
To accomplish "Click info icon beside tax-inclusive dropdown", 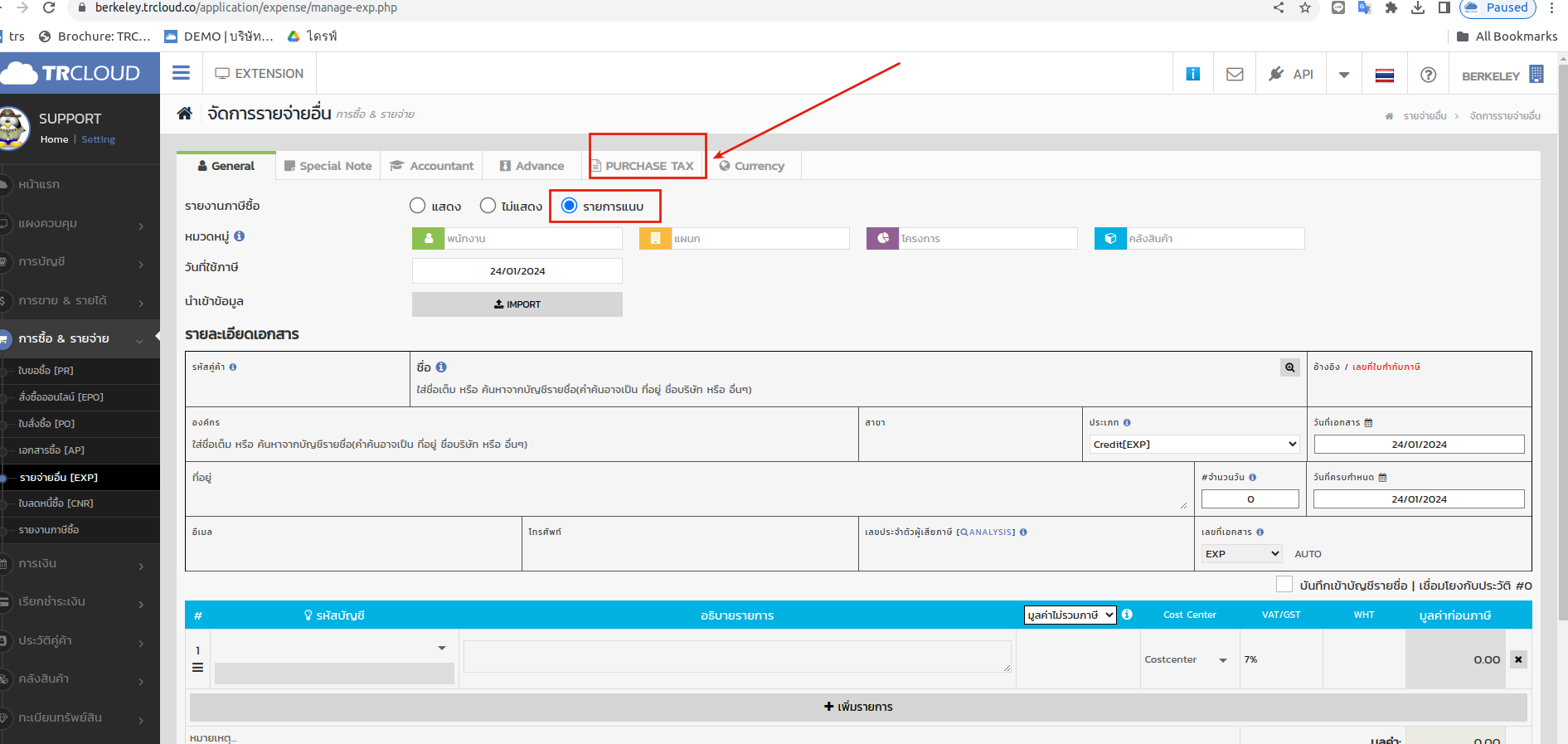I will [1127, 615].
